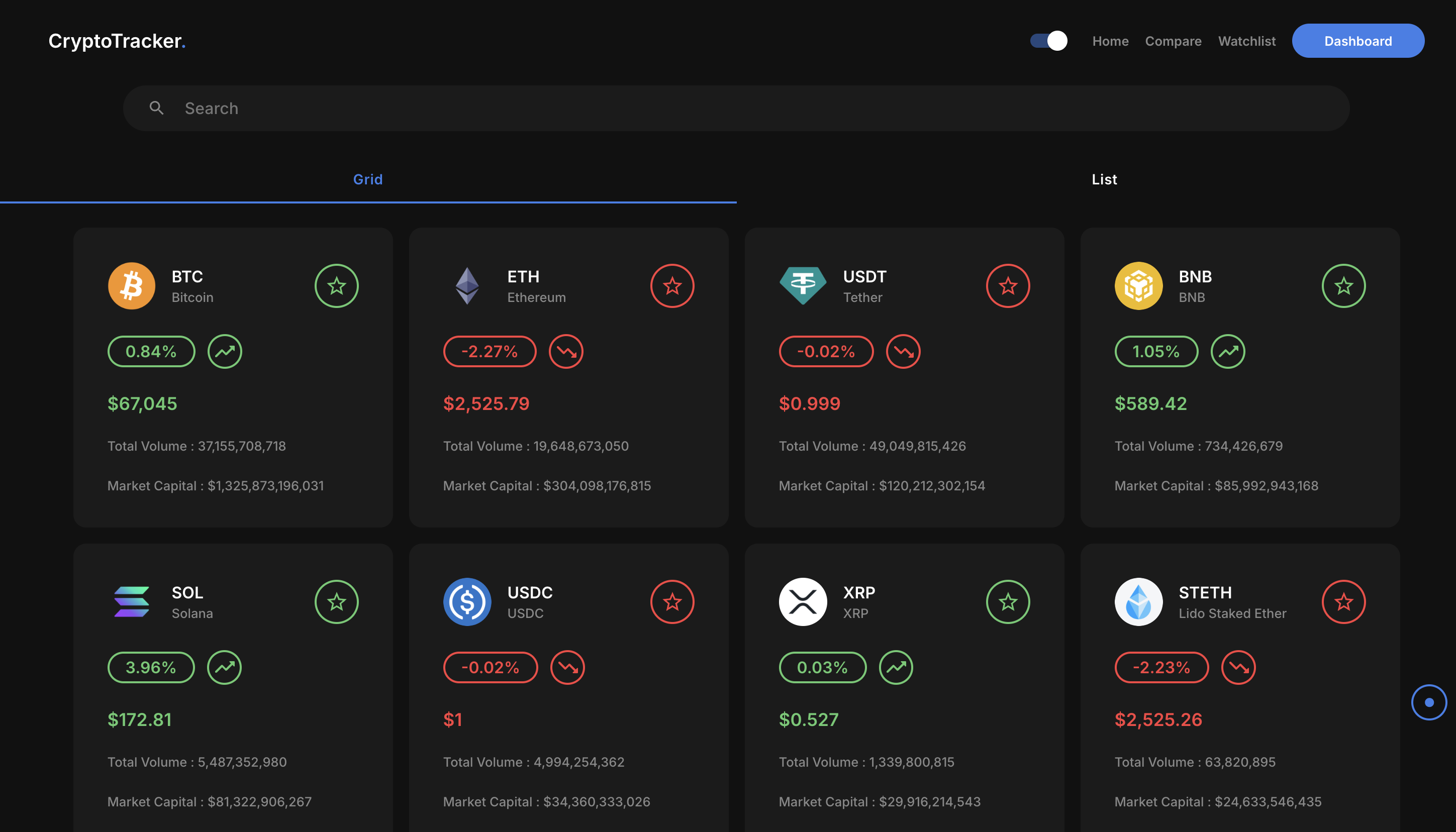Go to the Watchlist page
Screen dimensions: 1456x832
(x=1246, y=41)
